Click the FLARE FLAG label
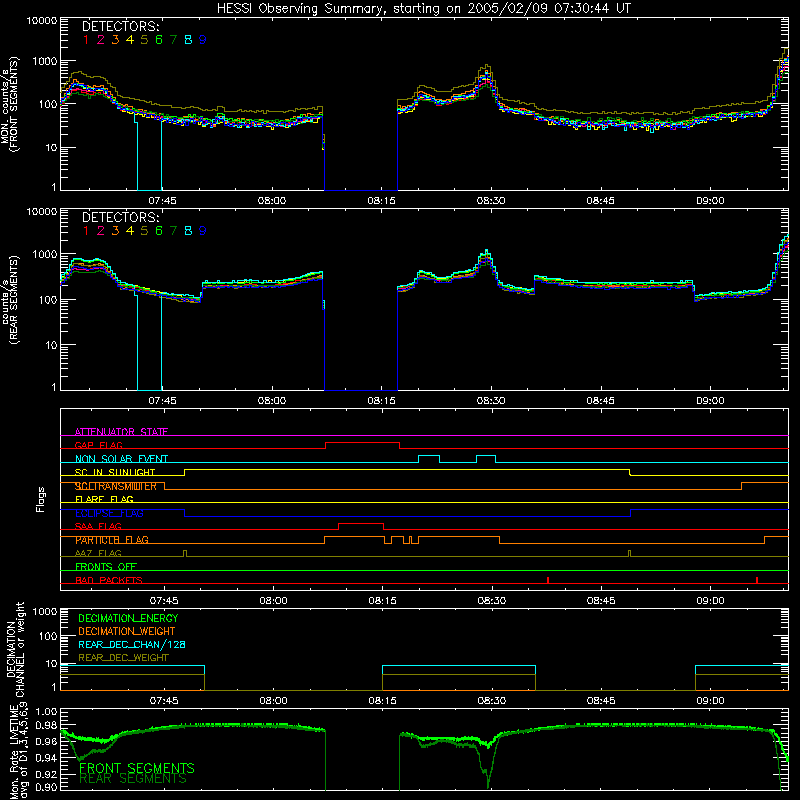This screenshot has width=800, height=800. 104,499
